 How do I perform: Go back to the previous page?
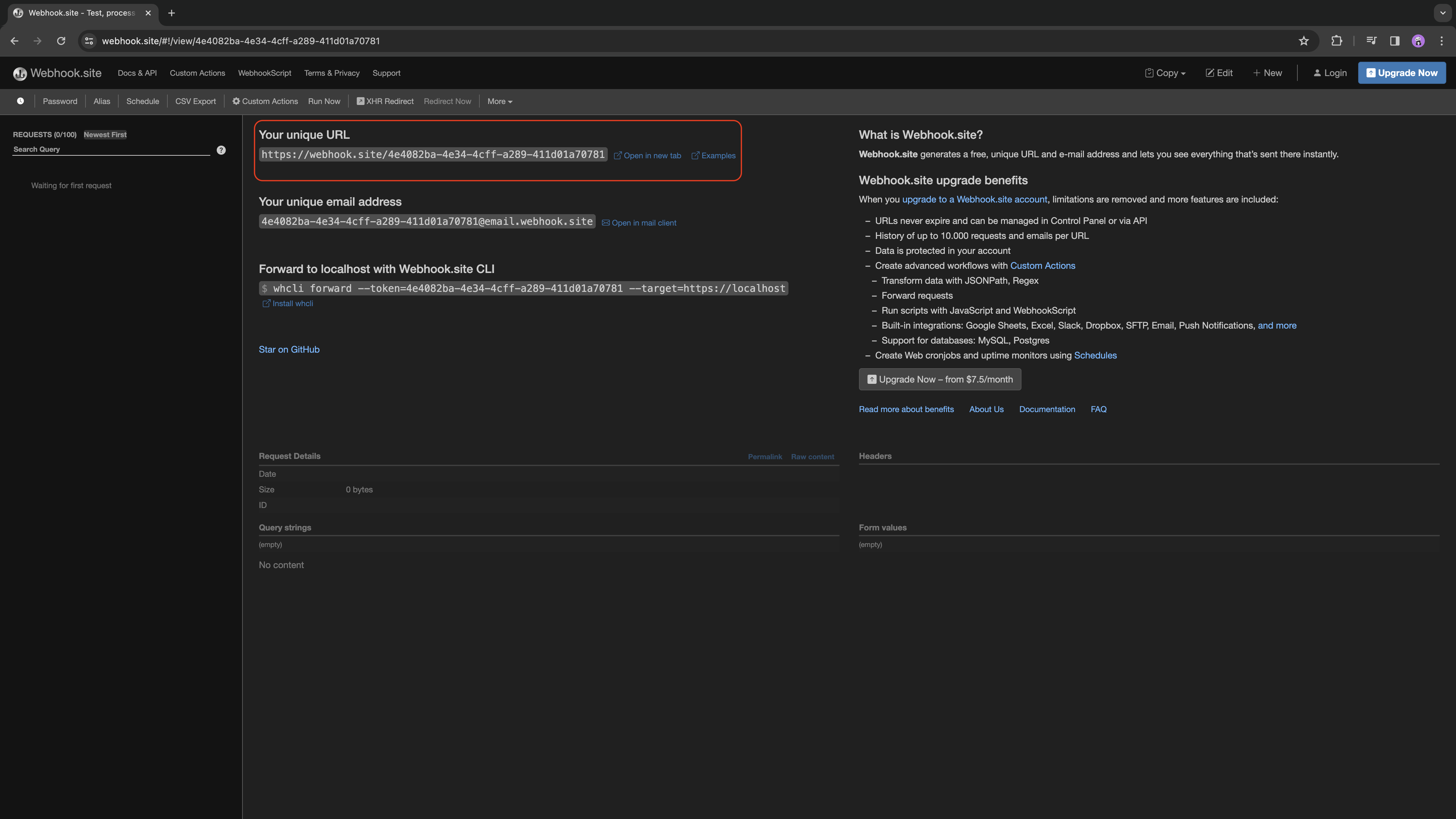tap(15, 41)
